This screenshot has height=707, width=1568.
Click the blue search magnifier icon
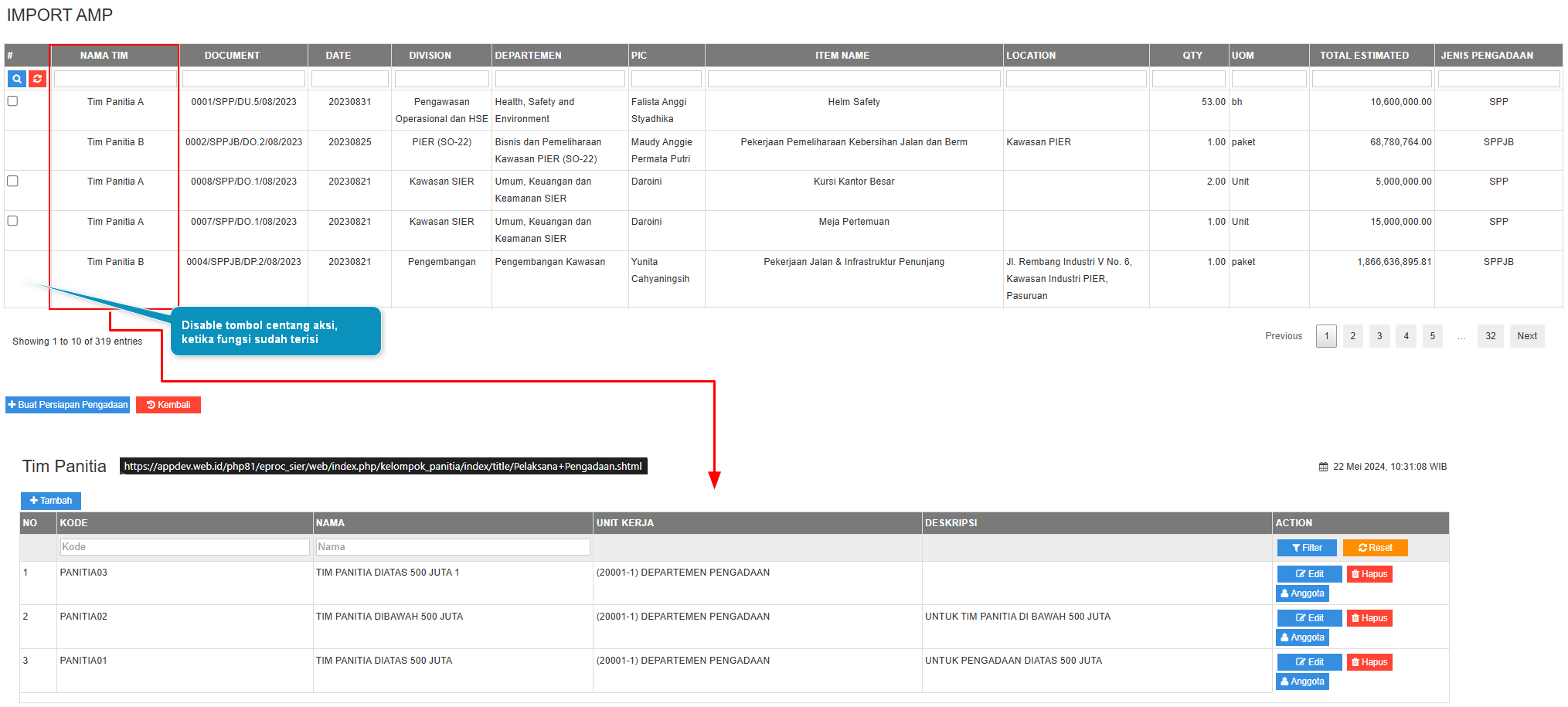[x=17, y=79]
